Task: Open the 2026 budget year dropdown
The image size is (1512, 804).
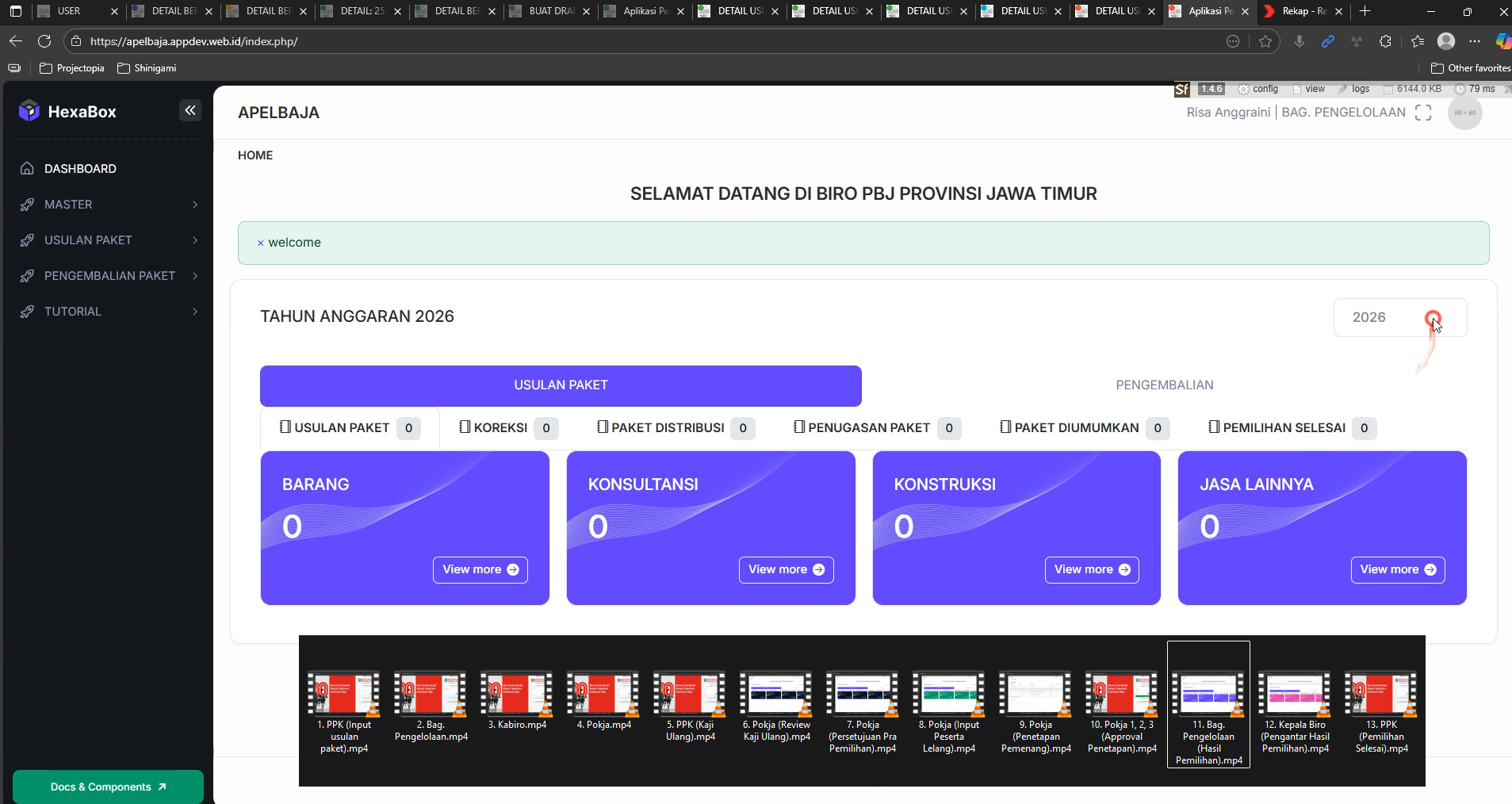Action: (1399, 317)
